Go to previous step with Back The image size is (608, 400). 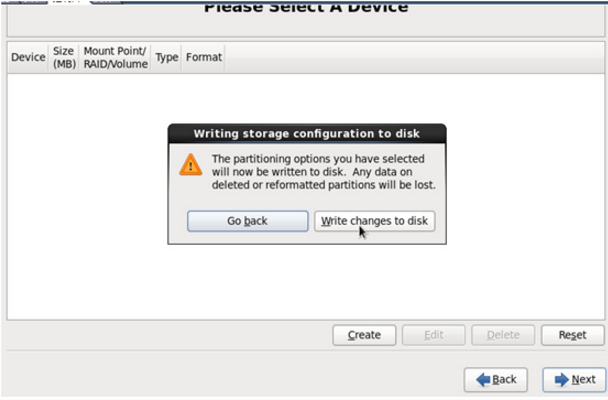pos(496,379)
